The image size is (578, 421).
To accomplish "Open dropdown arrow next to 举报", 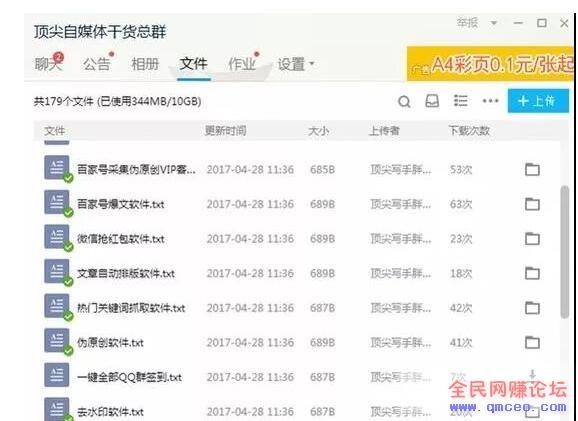I will pyautogui.click(x=494, y=23).
